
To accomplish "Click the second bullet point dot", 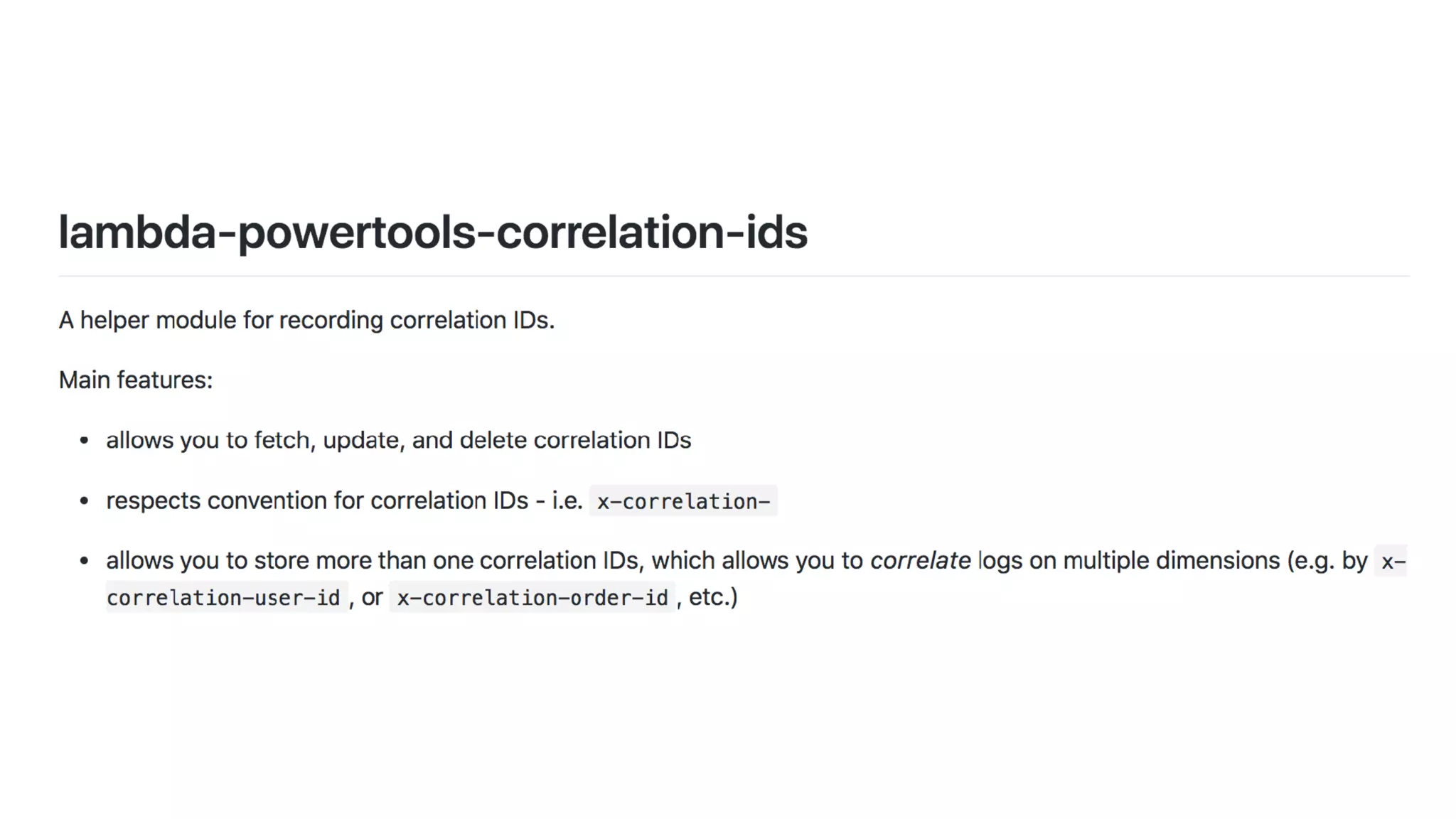I will [85, 501].
